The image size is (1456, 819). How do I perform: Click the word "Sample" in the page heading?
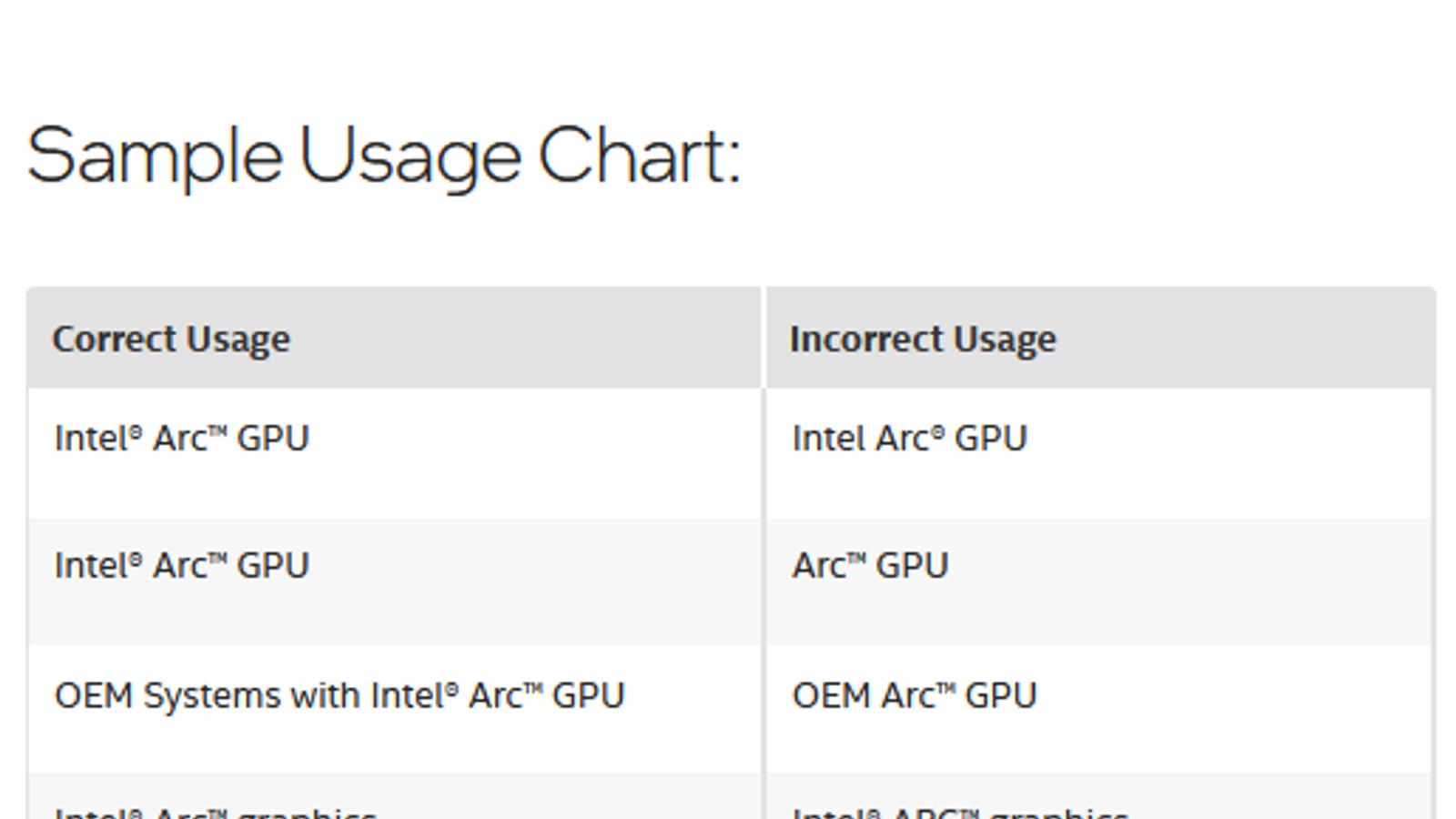click(x=155, y=157)
